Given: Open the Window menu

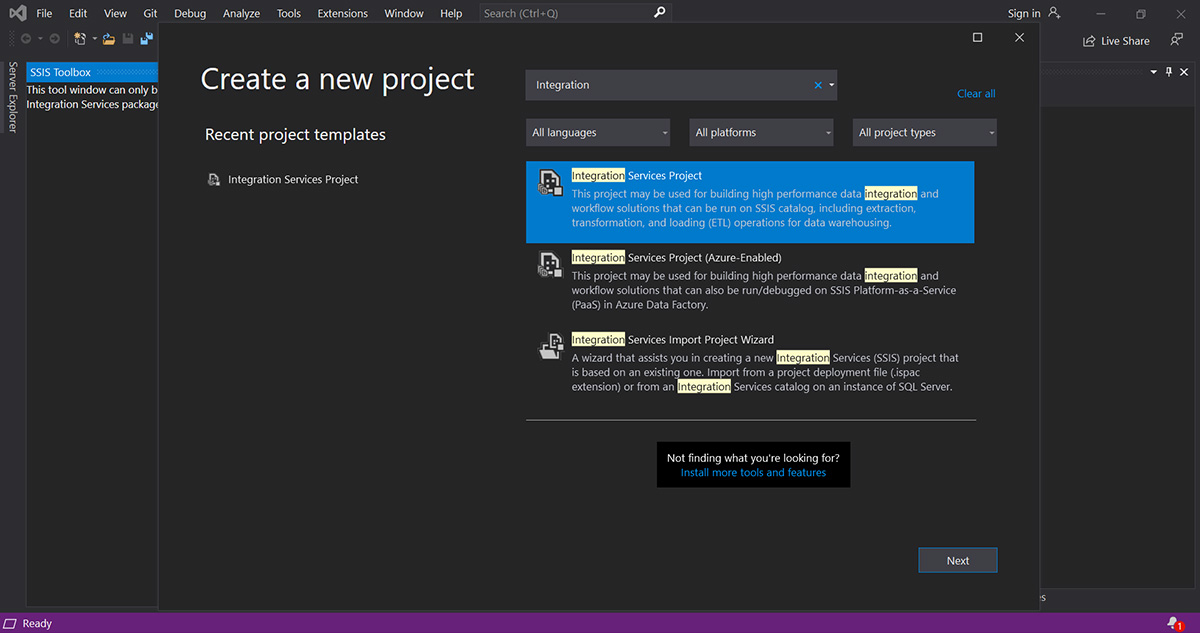Looking at the screenshot, I should coord(404,13).
